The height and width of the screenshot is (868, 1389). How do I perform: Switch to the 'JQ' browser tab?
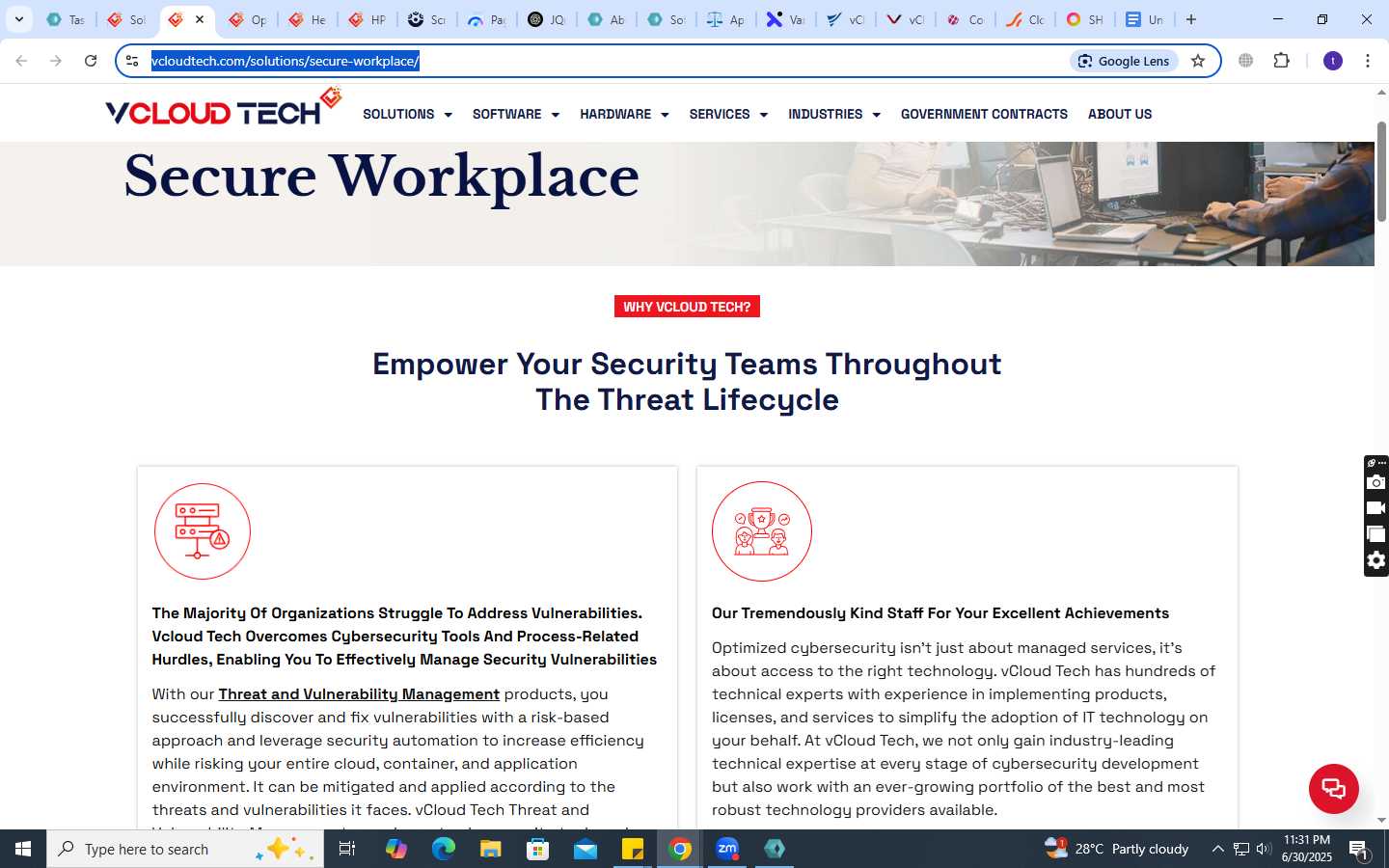(546, 19)
